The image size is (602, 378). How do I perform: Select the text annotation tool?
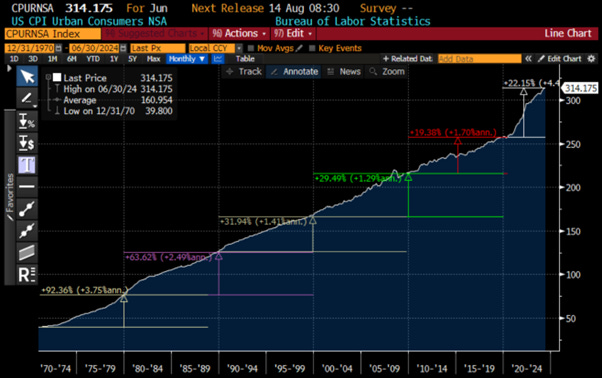coord(27,165)
